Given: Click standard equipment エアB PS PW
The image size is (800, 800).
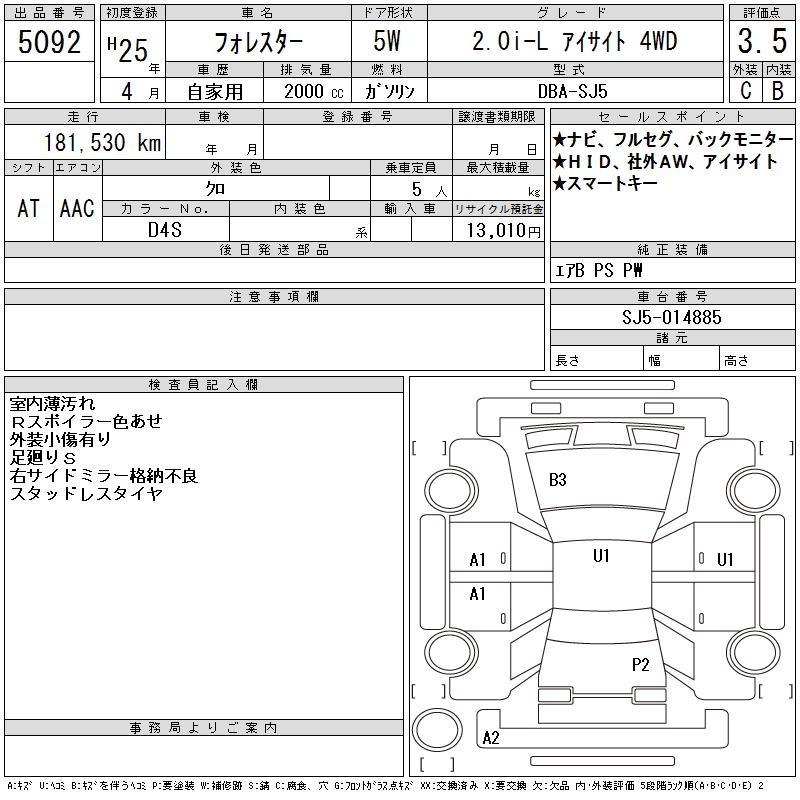Looking at the screenshot, I should click(x=598, y=270).
